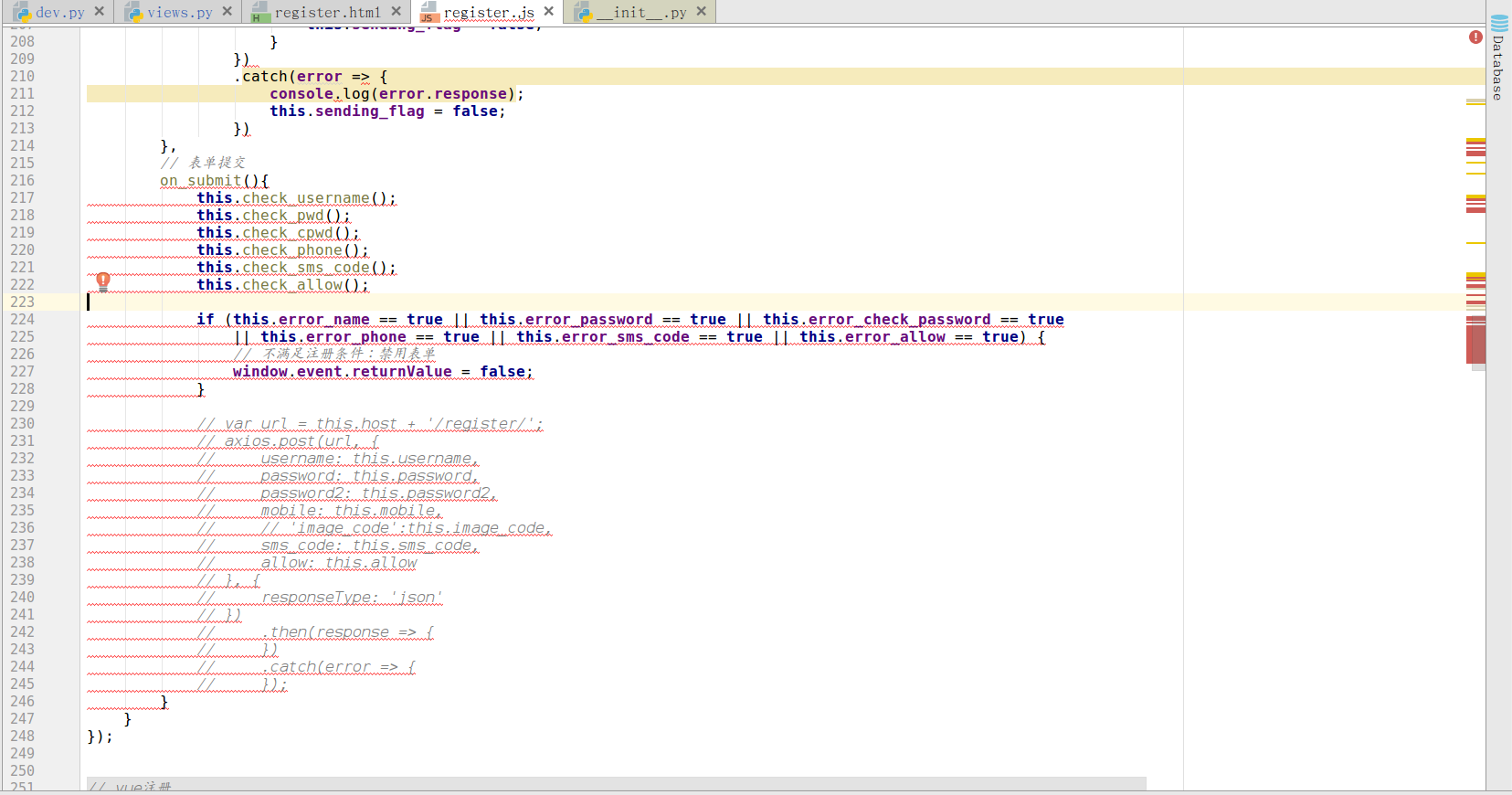Close the views.py tab
The height and width of the screenshot is (795, 1512).
click(227, 12)
